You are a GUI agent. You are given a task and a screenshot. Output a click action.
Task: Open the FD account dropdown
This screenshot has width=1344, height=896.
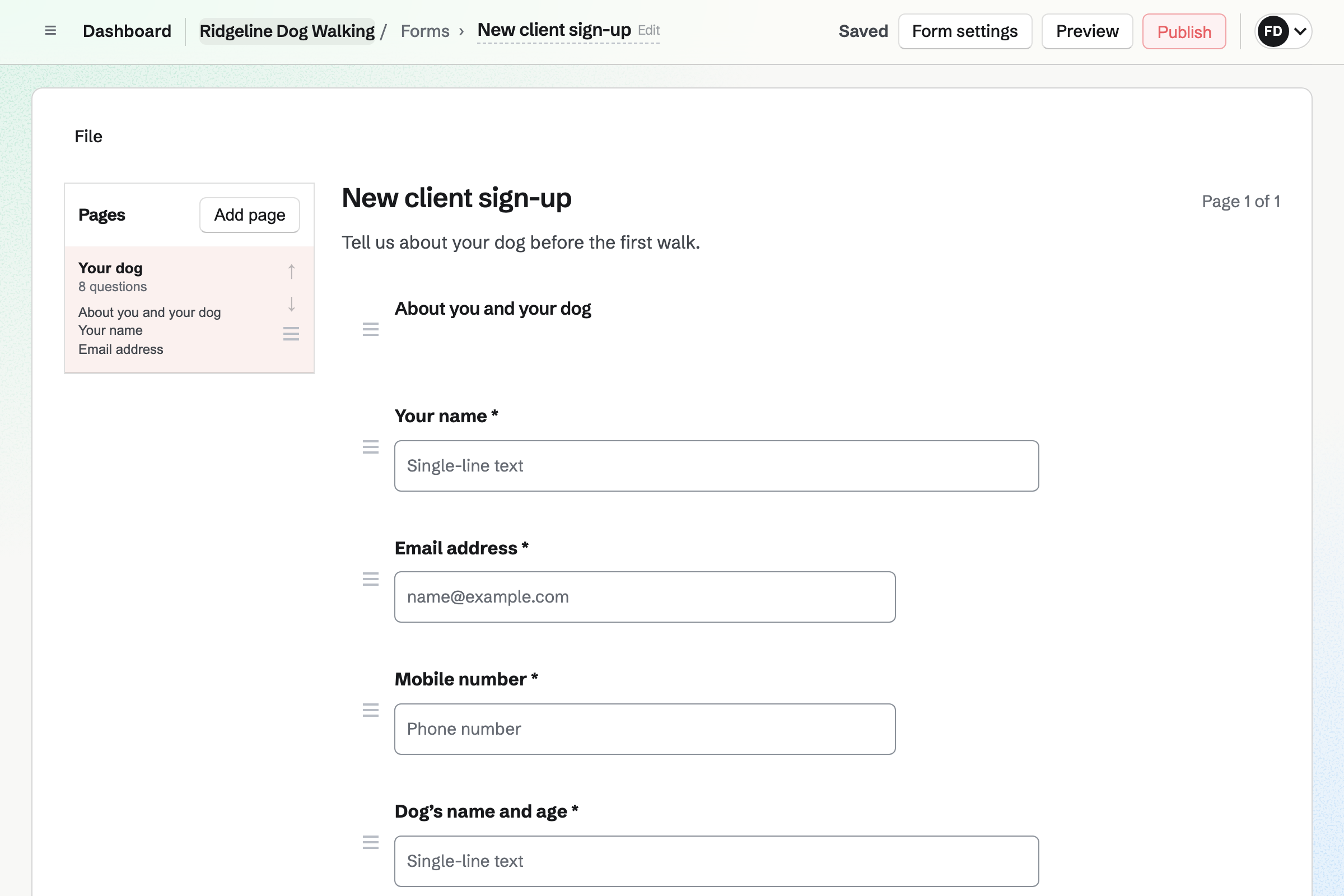(1283, 31)
